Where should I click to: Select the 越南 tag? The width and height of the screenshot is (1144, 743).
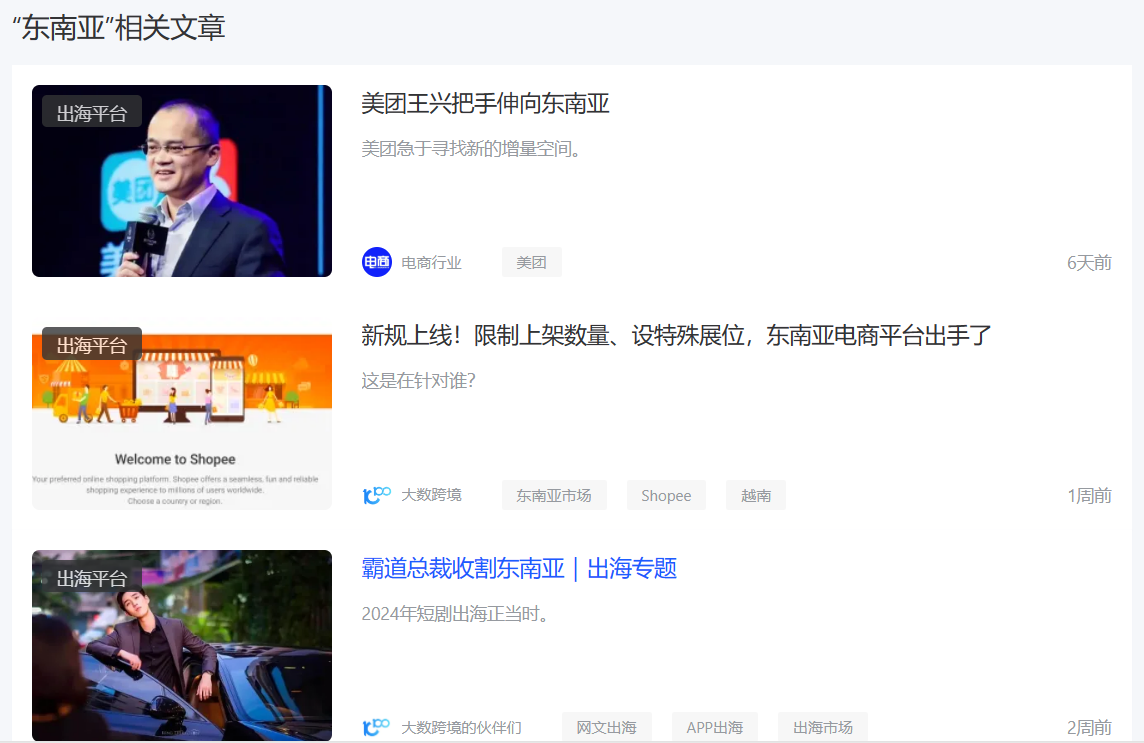click(x=756, y=495)
